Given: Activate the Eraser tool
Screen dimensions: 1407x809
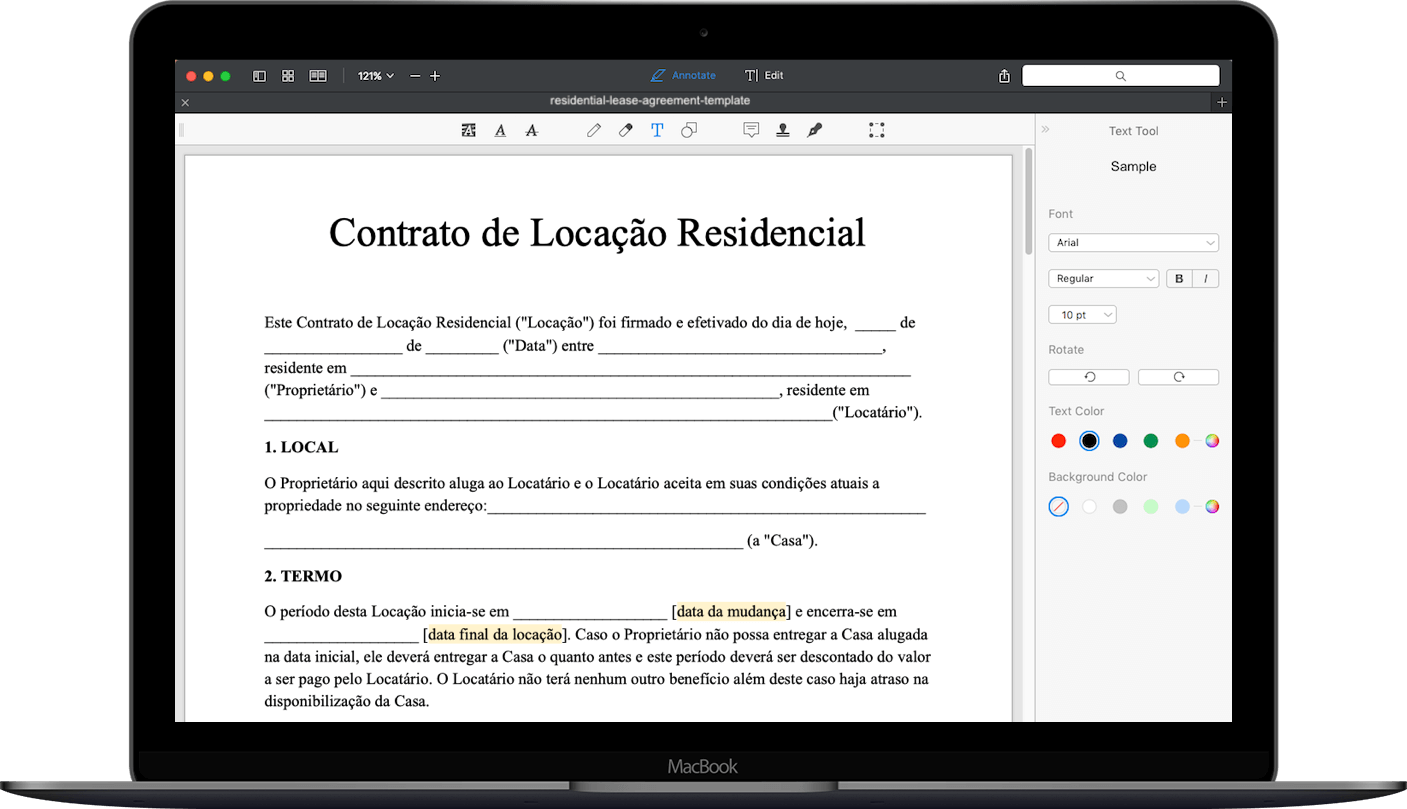Looking at the screenshot, I should (x=625, y=130).
